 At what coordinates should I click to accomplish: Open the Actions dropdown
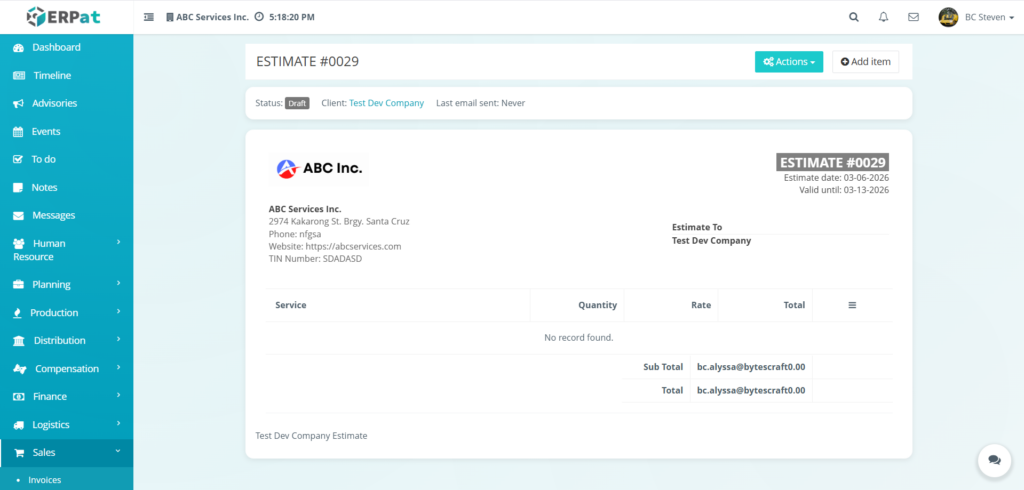click(x=789, y=61)
